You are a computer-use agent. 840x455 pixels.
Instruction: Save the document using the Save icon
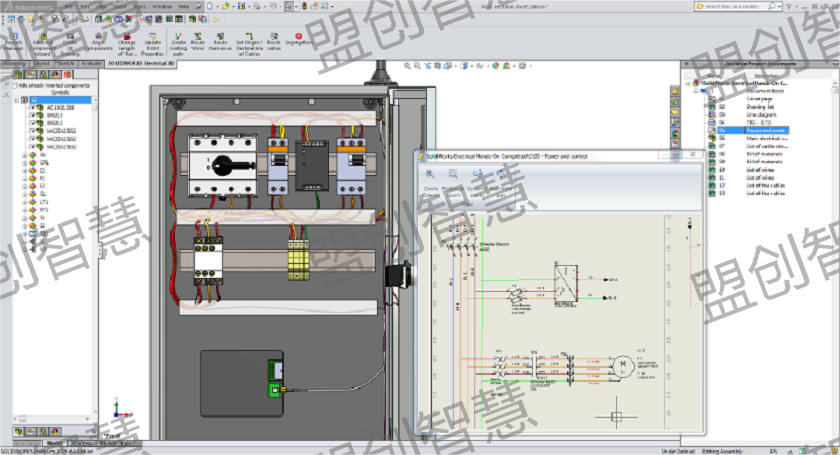[242, 6]
